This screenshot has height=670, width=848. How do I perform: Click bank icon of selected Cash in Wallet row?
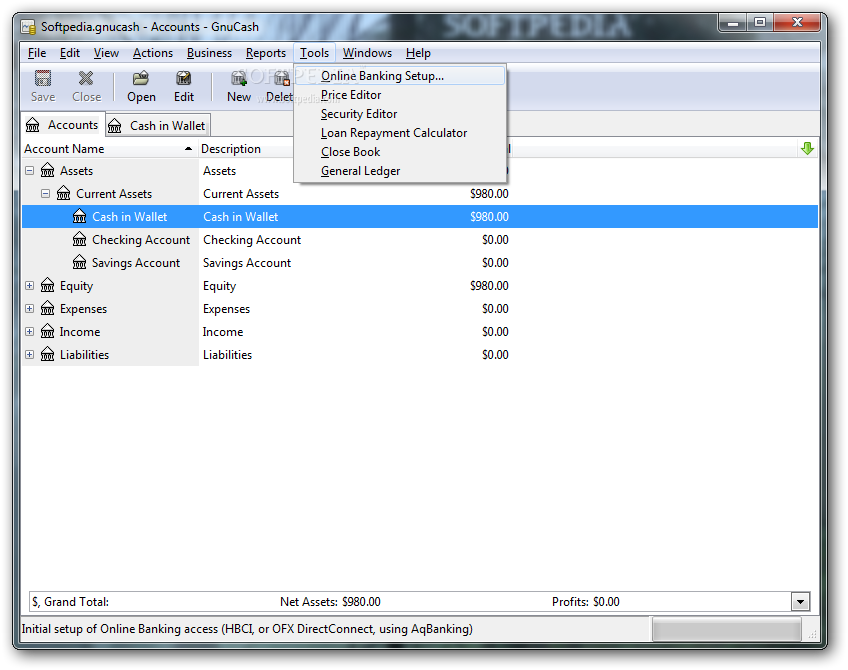(x=80, y=216)
